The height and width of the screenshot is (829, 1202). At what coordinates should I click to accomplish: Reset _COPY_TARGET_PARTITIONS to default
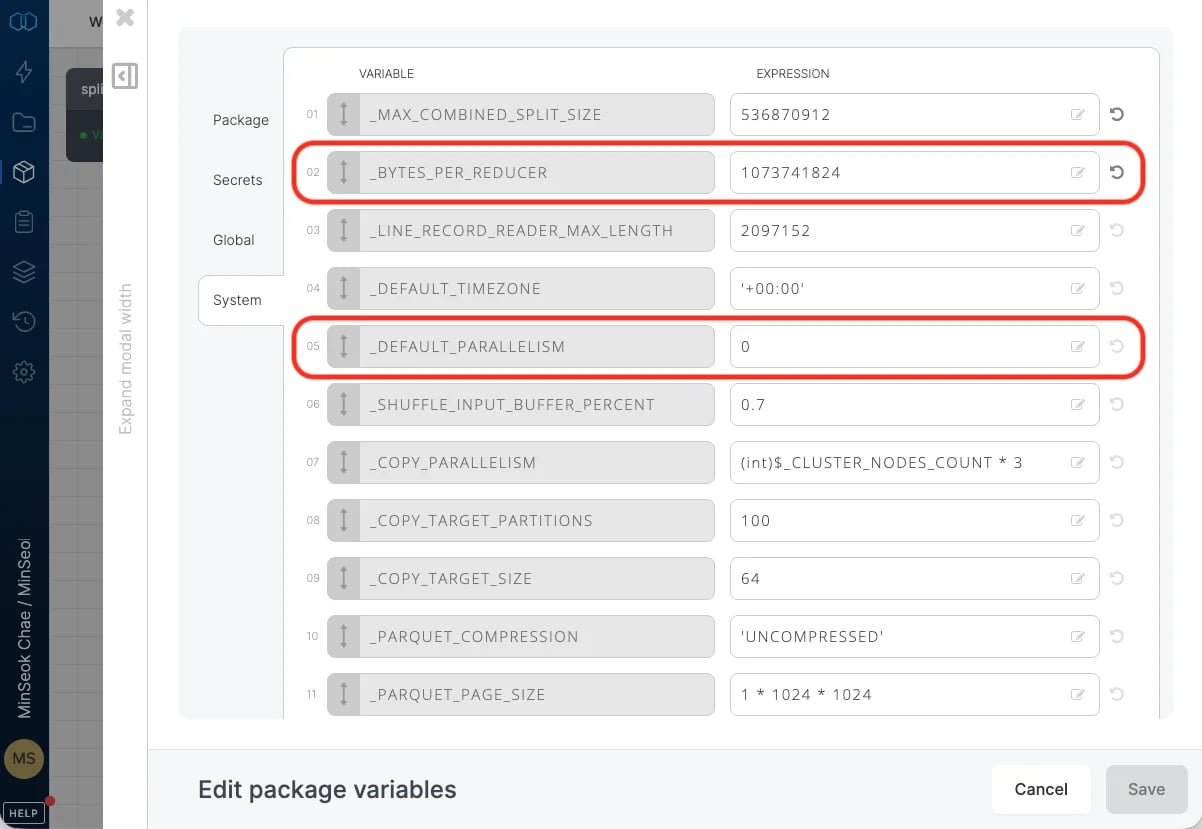pos(1117,520)
